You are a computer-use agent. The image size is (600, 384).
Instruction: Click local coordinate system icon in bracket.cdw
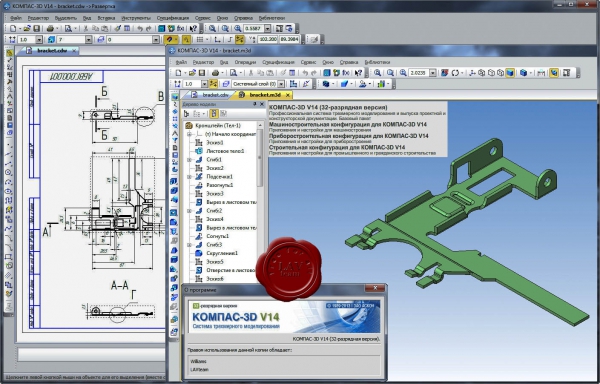click(x=217, y=39)
